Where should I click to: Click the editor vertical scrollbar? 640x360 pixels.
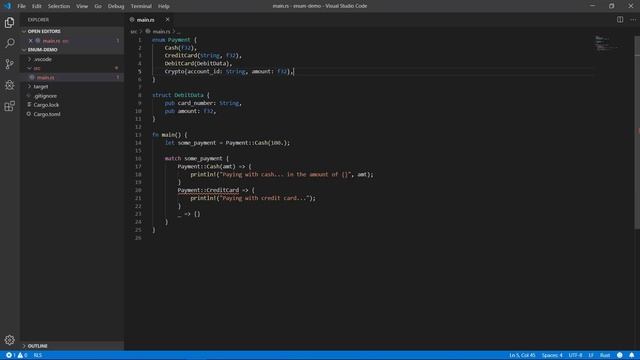click(x=637, y=133)
